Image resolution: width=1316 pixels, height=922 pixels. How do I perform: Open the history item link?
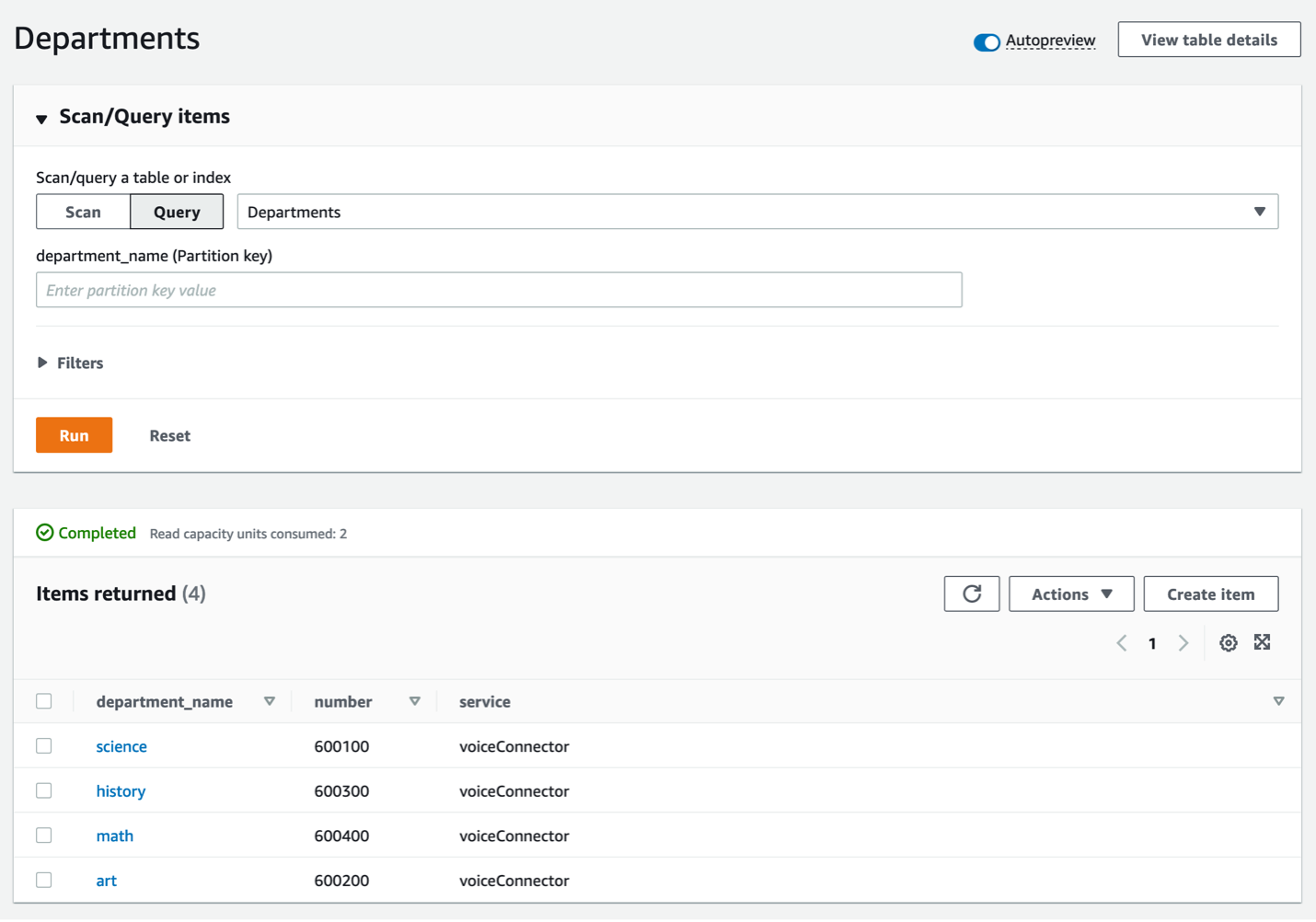121,790
